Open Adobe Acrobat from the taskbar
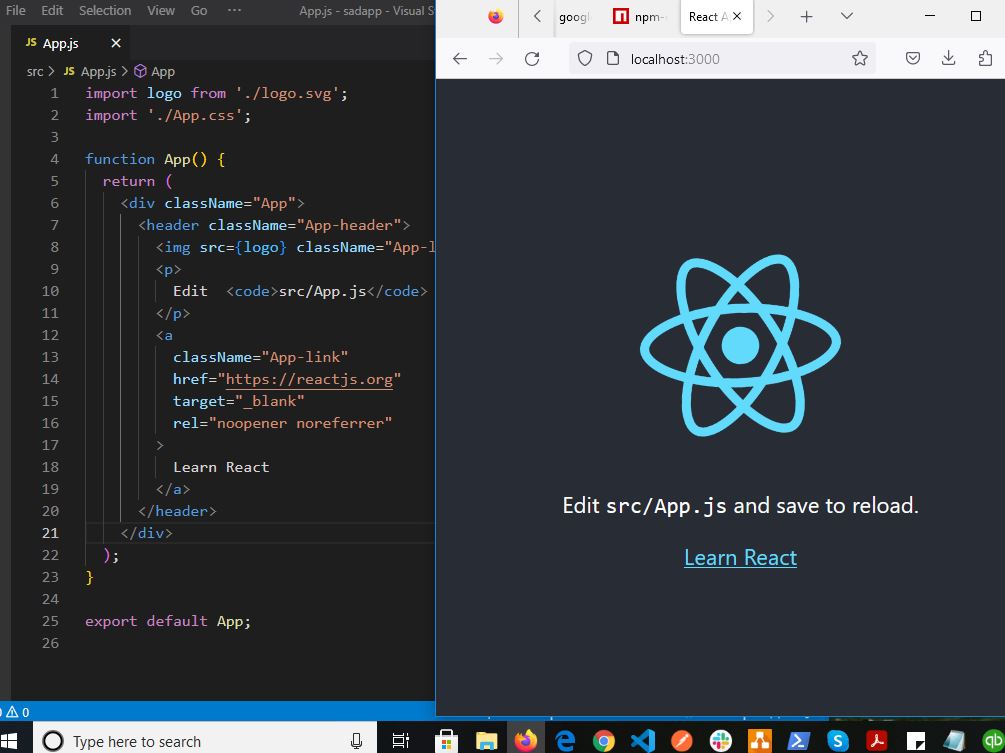Image resolution: width=1005 pixels, height=753 pixels. [877, 740]
